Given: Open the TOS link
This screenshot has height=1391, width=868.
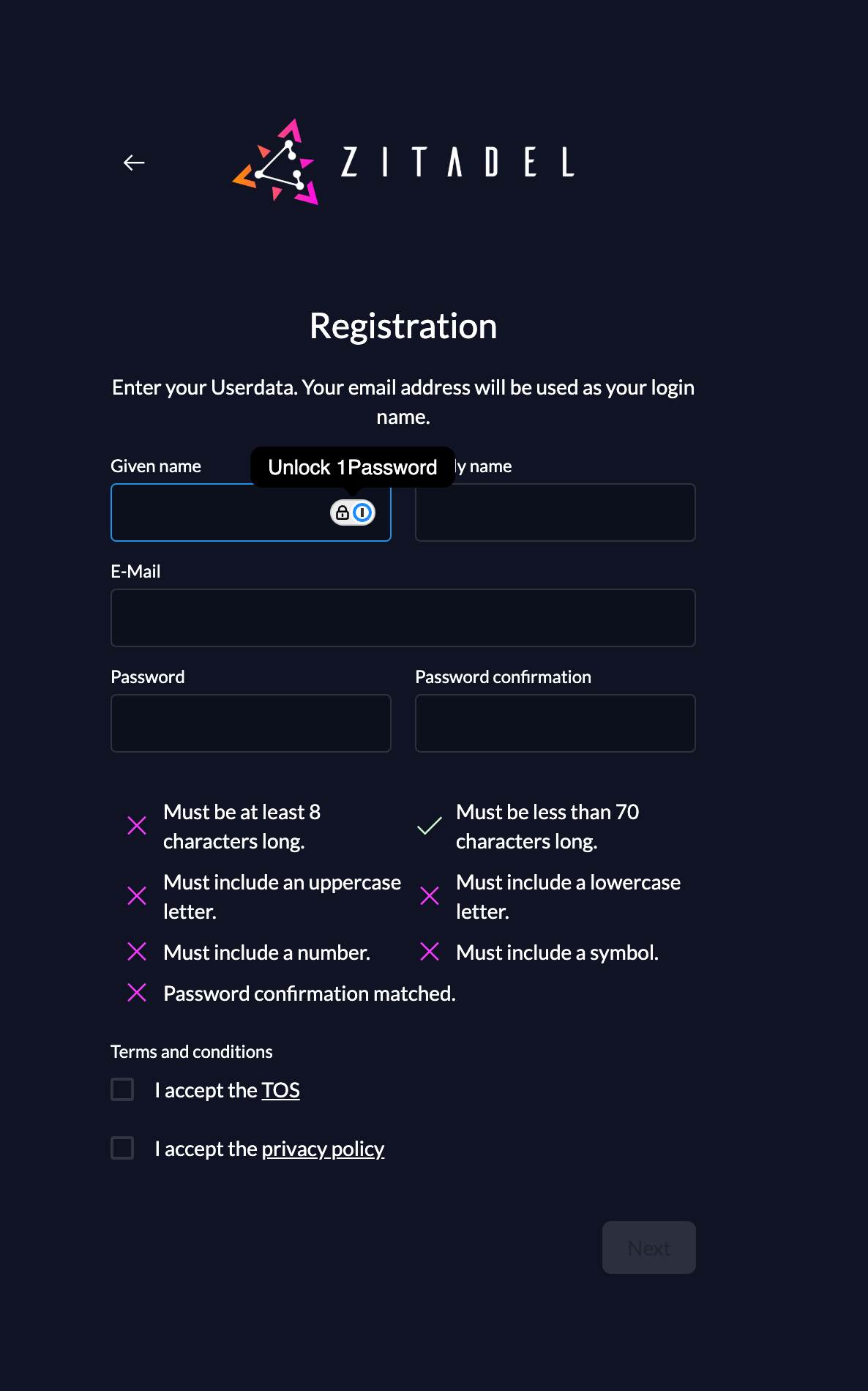Looking at the screenshot, I should point(280,1090).
